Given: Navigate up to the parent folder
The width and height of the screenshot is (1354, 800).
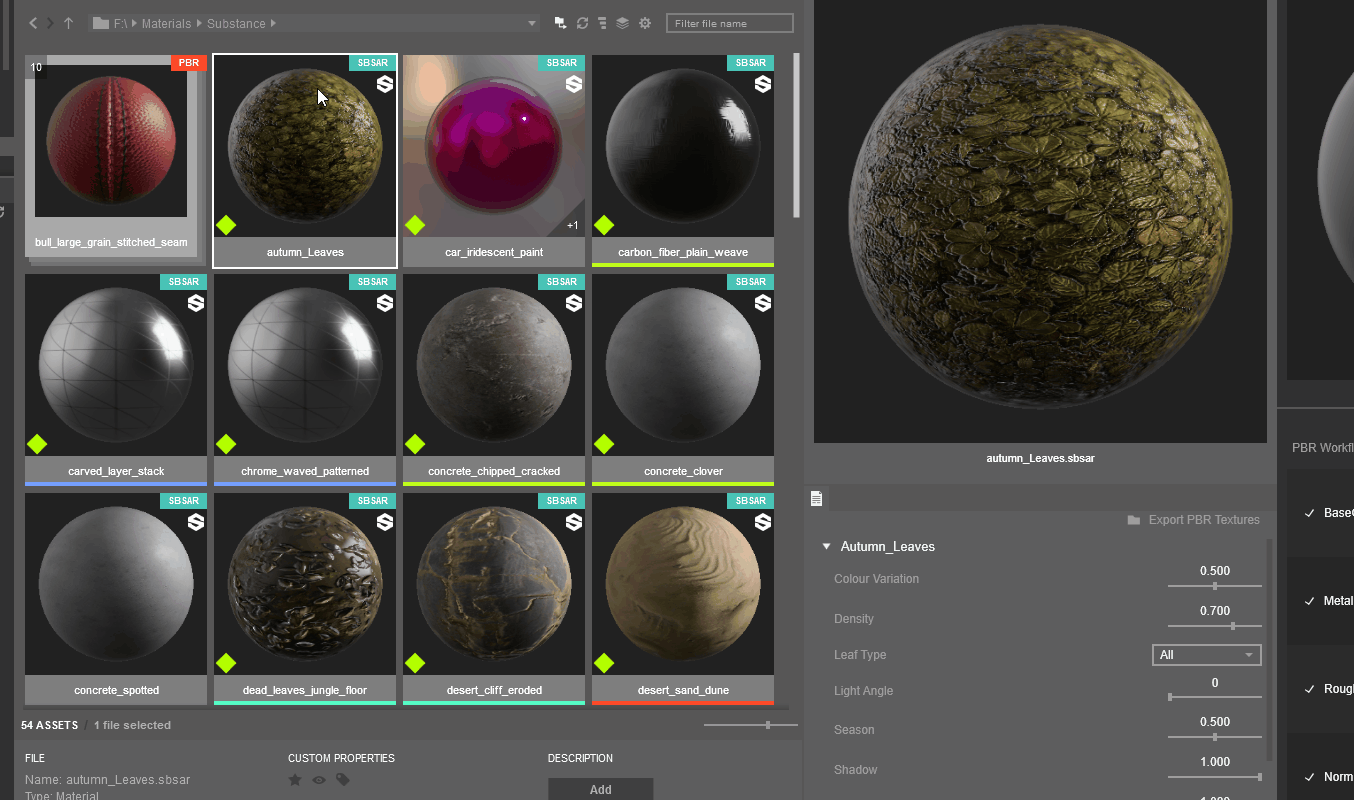Looking at the screenshot, I should [69, 23].
